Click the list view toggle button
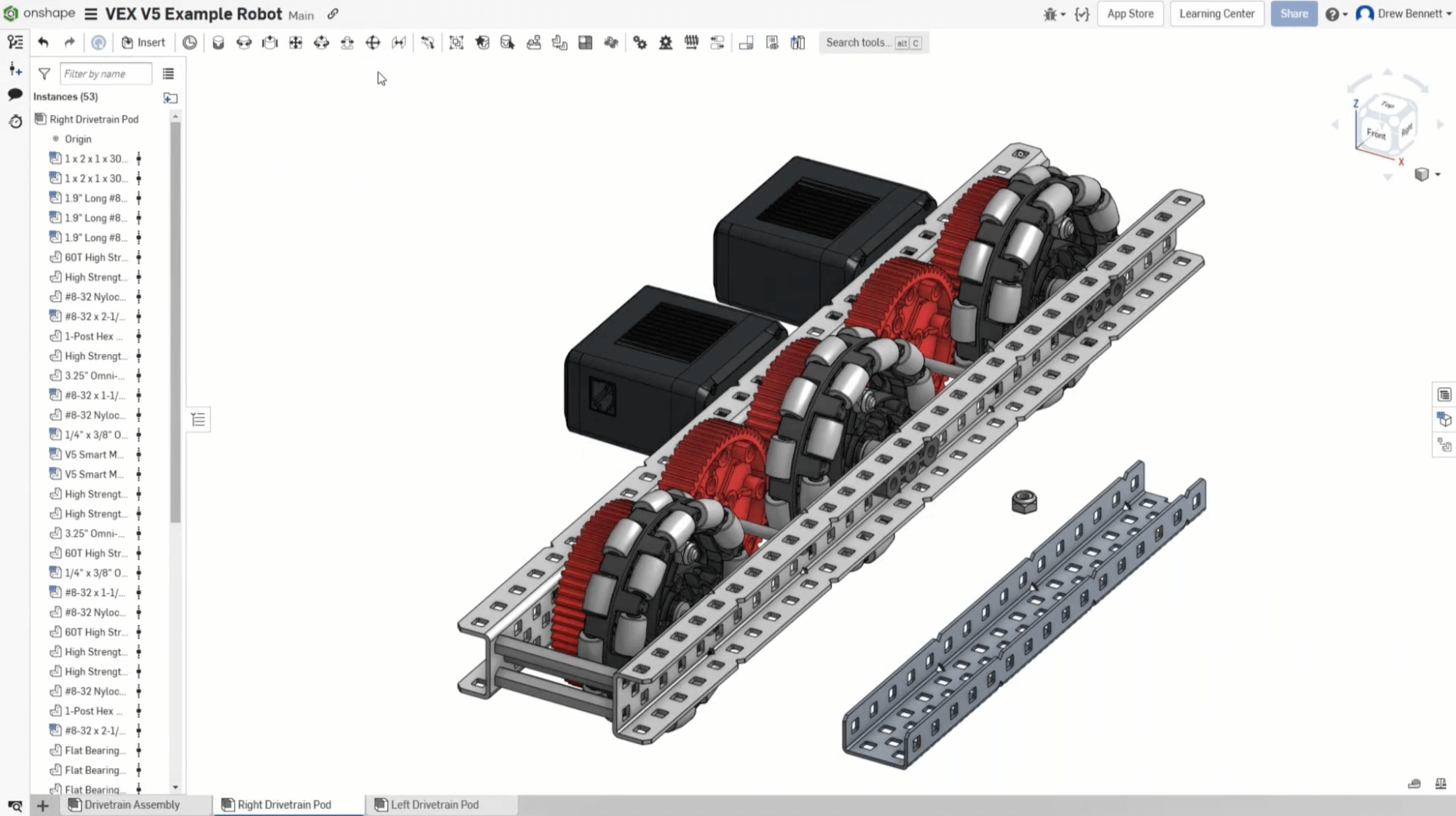Screen dimensions: 1456x816 click(168, 73)
